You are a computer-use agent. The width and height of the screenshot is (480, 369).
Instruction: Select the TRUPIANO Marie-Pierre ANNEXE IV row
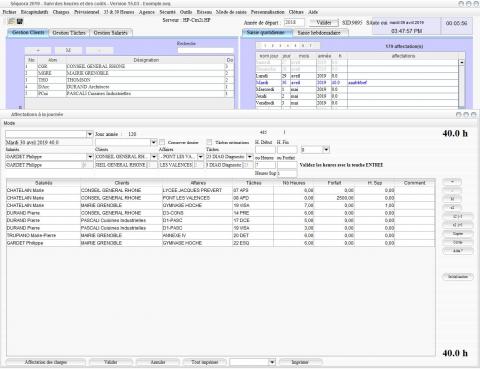click(220, 236)
